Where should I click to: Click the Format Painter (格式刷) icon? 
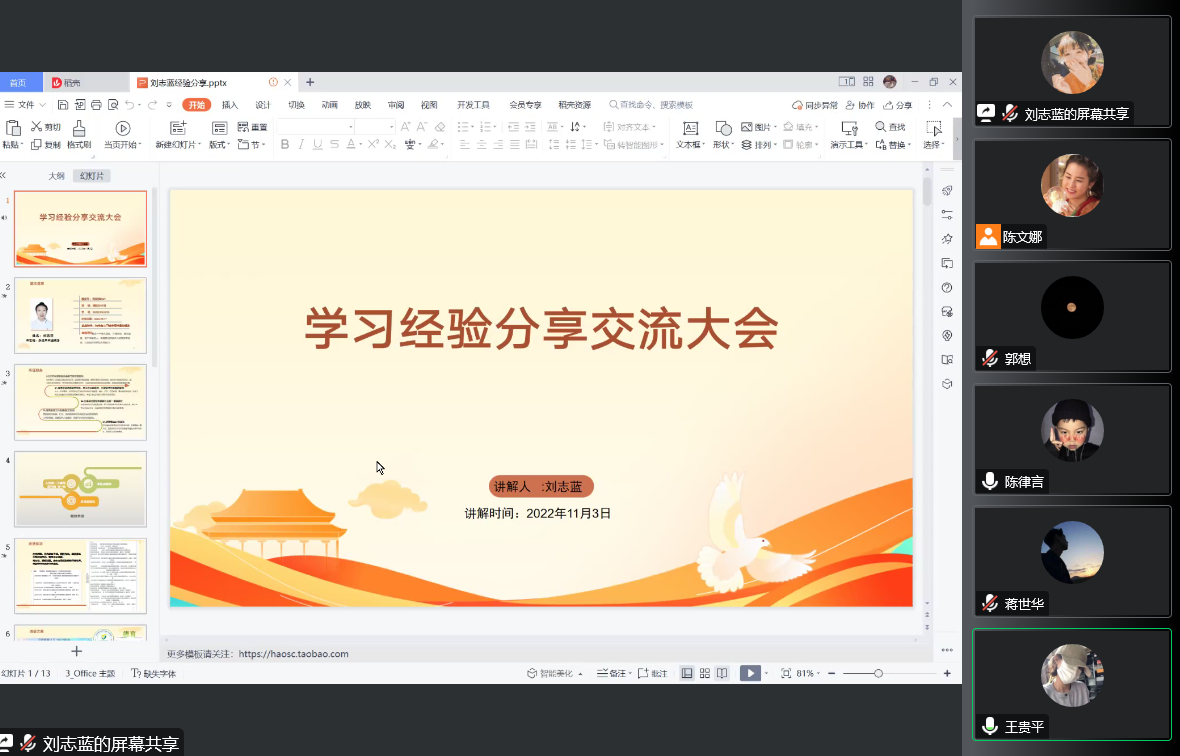(x=79, y=128)
